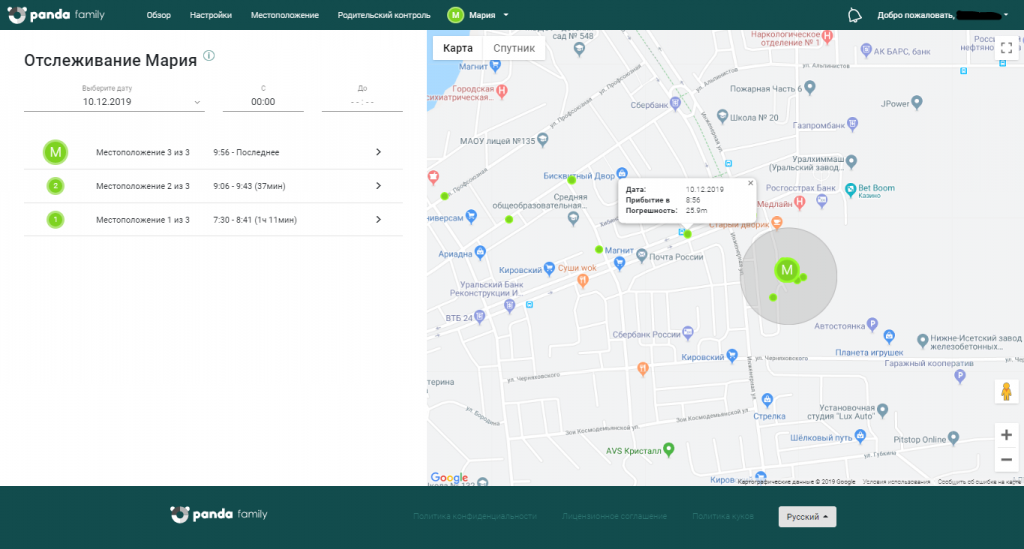Click the Street View pegman icon
The width and height of the screenshot is (1024, 549).
pyautogui.click(x=1006, y=391)
